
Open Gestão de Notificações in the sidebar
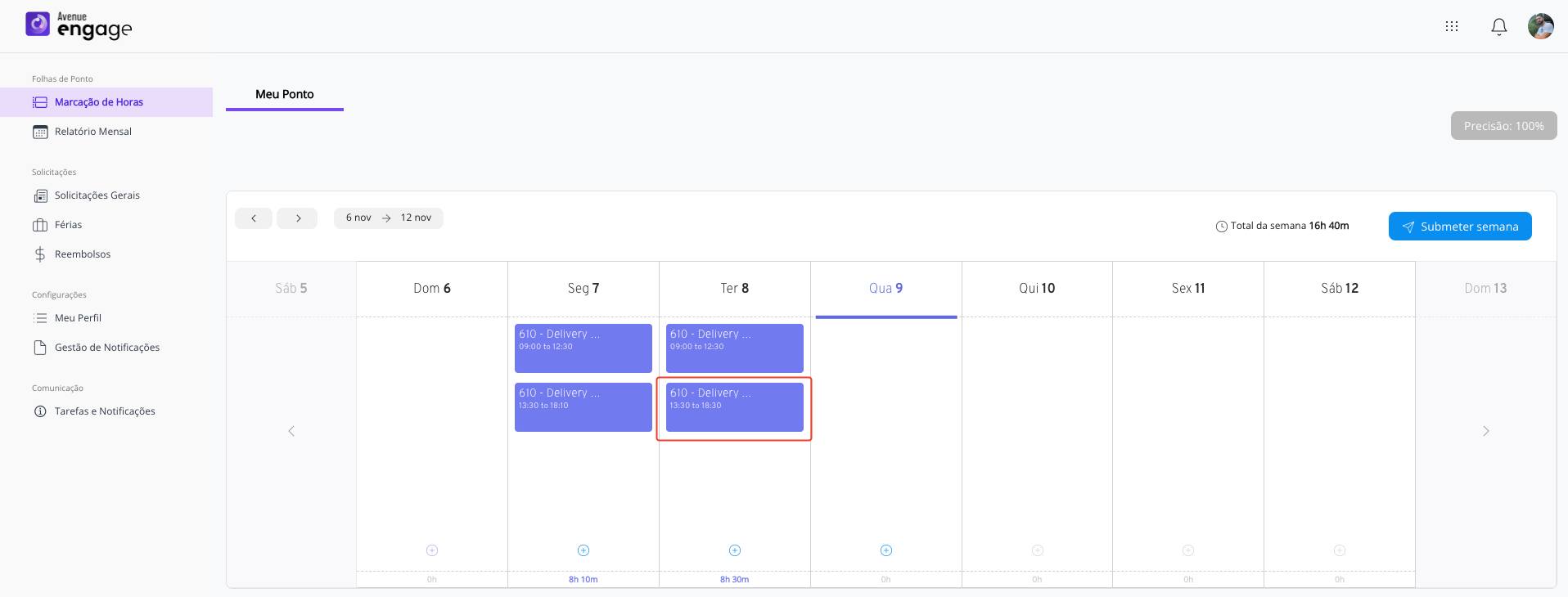106,348
